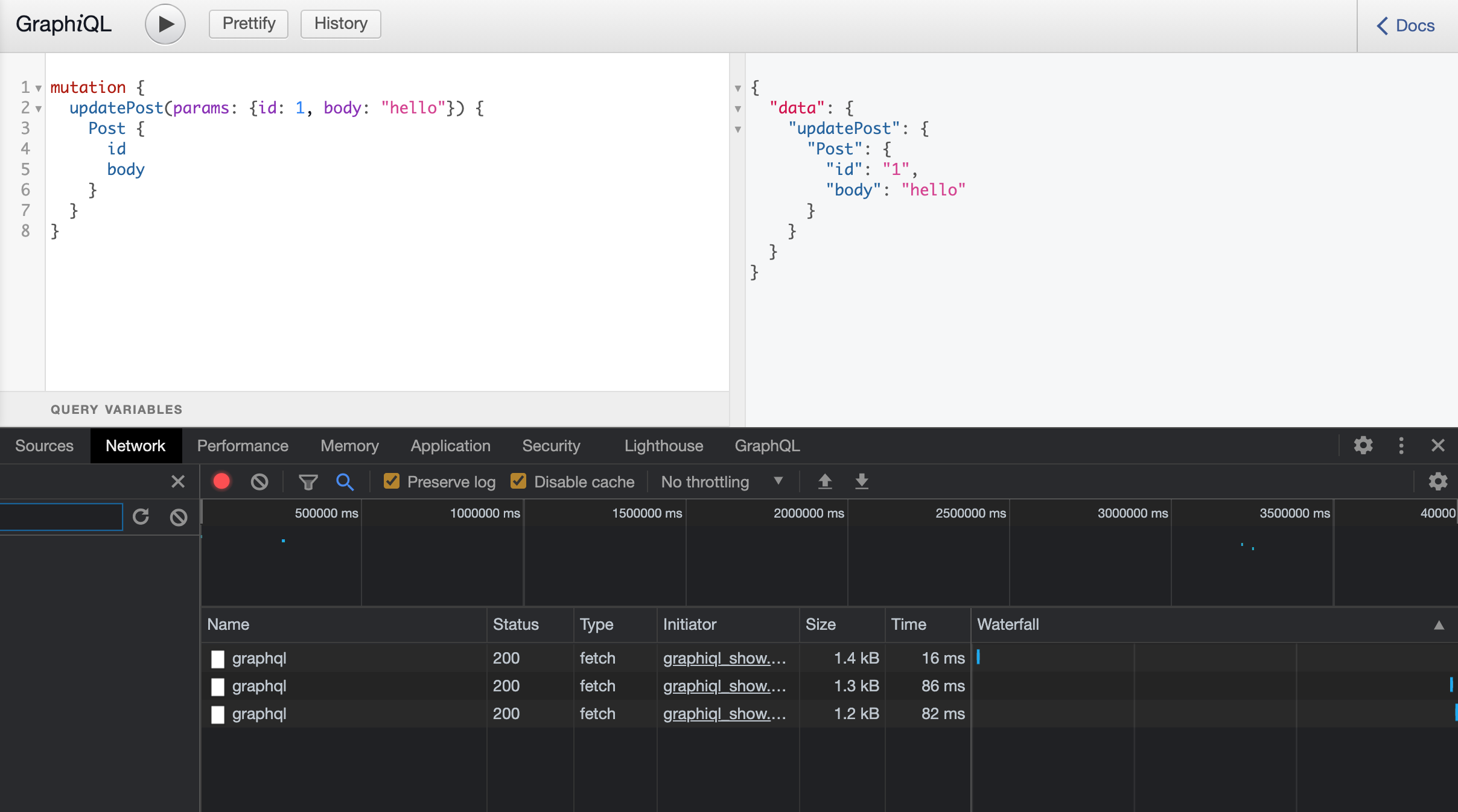The image size is (1458, 812).
Task: Focus the search input field
Action: [60, 517]
